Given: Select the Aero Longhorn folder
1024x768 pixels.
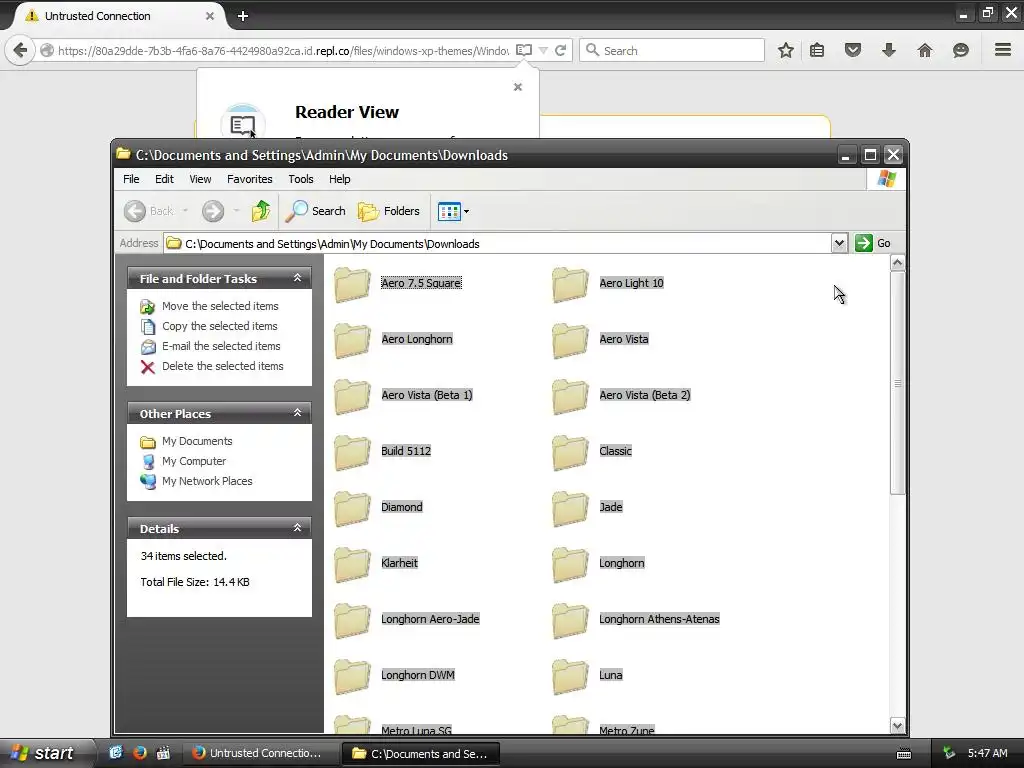Looking at the screenshot, I should [394, 340].
